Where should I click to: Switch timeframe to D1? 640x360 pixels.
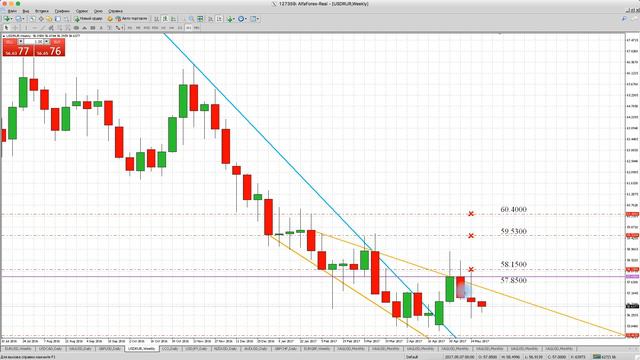click(180, 28)
